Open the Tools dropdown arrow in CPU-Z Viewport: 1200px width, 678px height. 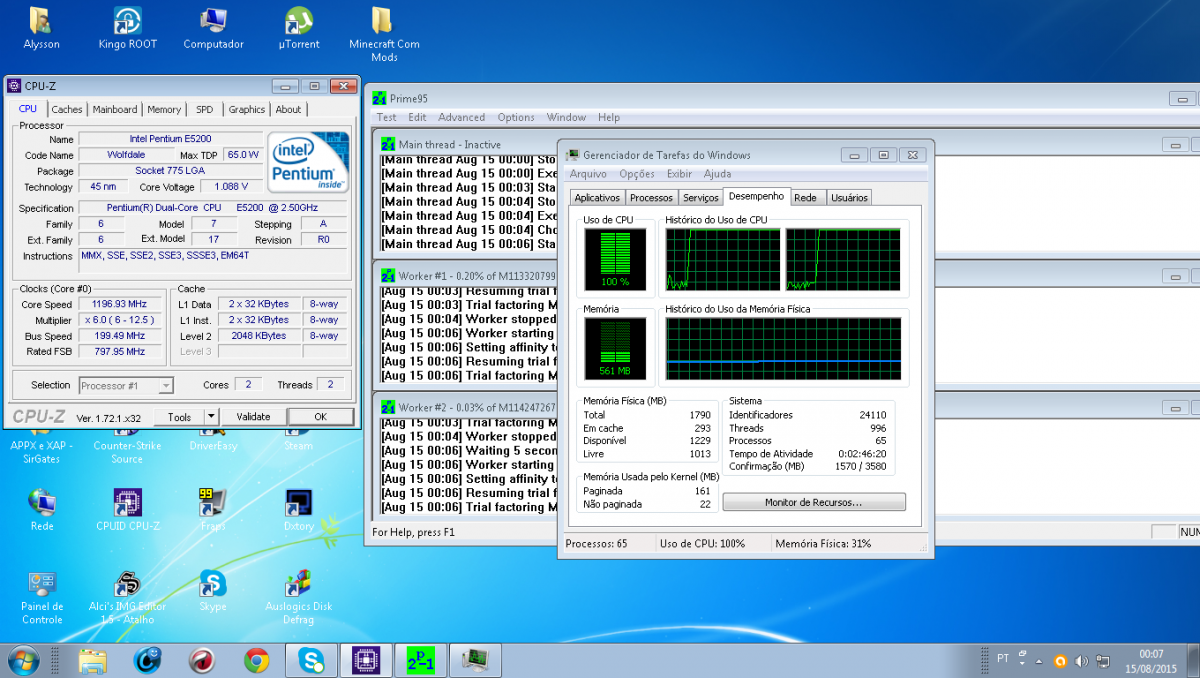point(211,417)
